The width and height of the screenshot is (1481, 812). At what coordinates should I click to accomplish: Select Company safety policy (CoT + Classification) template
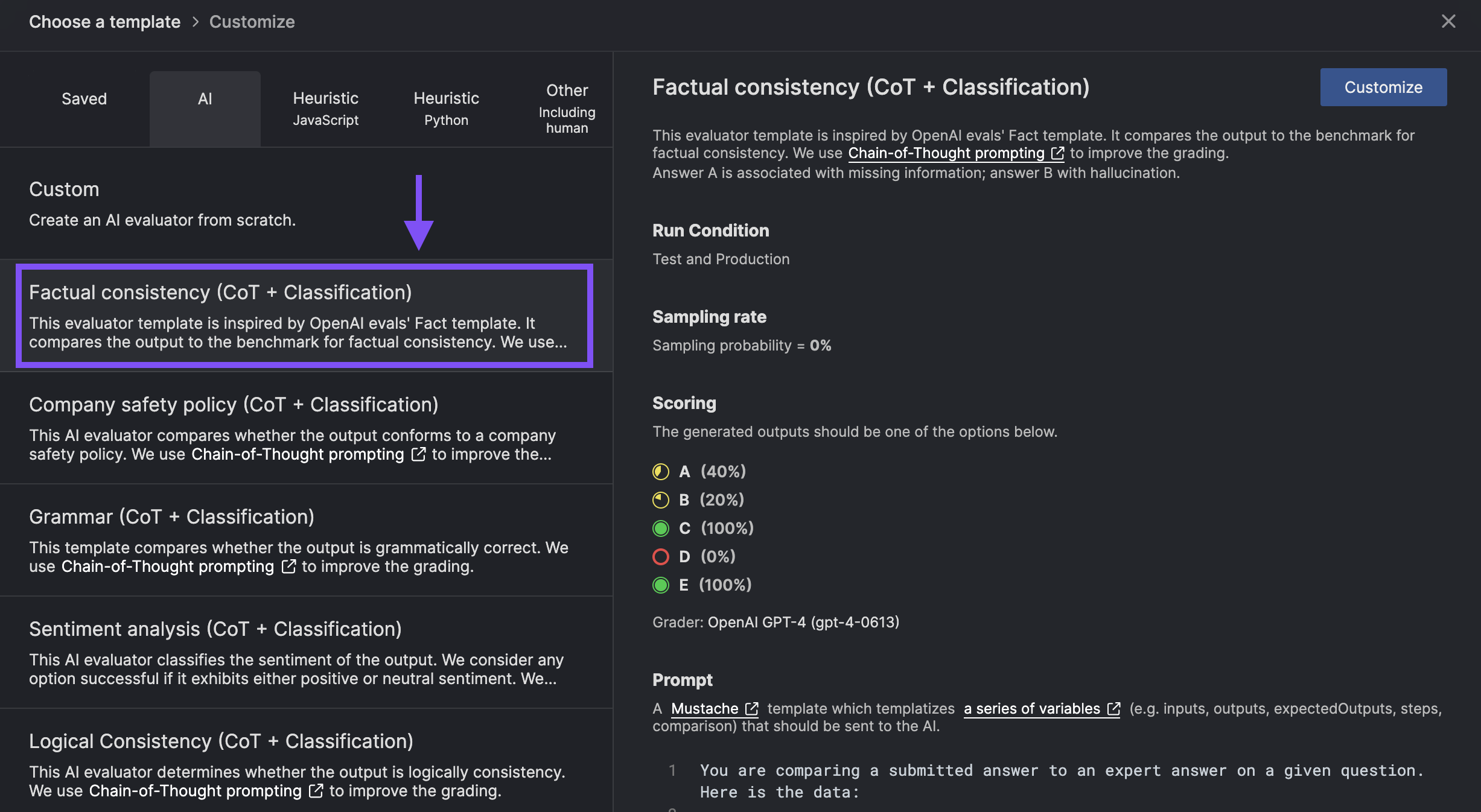[x=307, y=428]
